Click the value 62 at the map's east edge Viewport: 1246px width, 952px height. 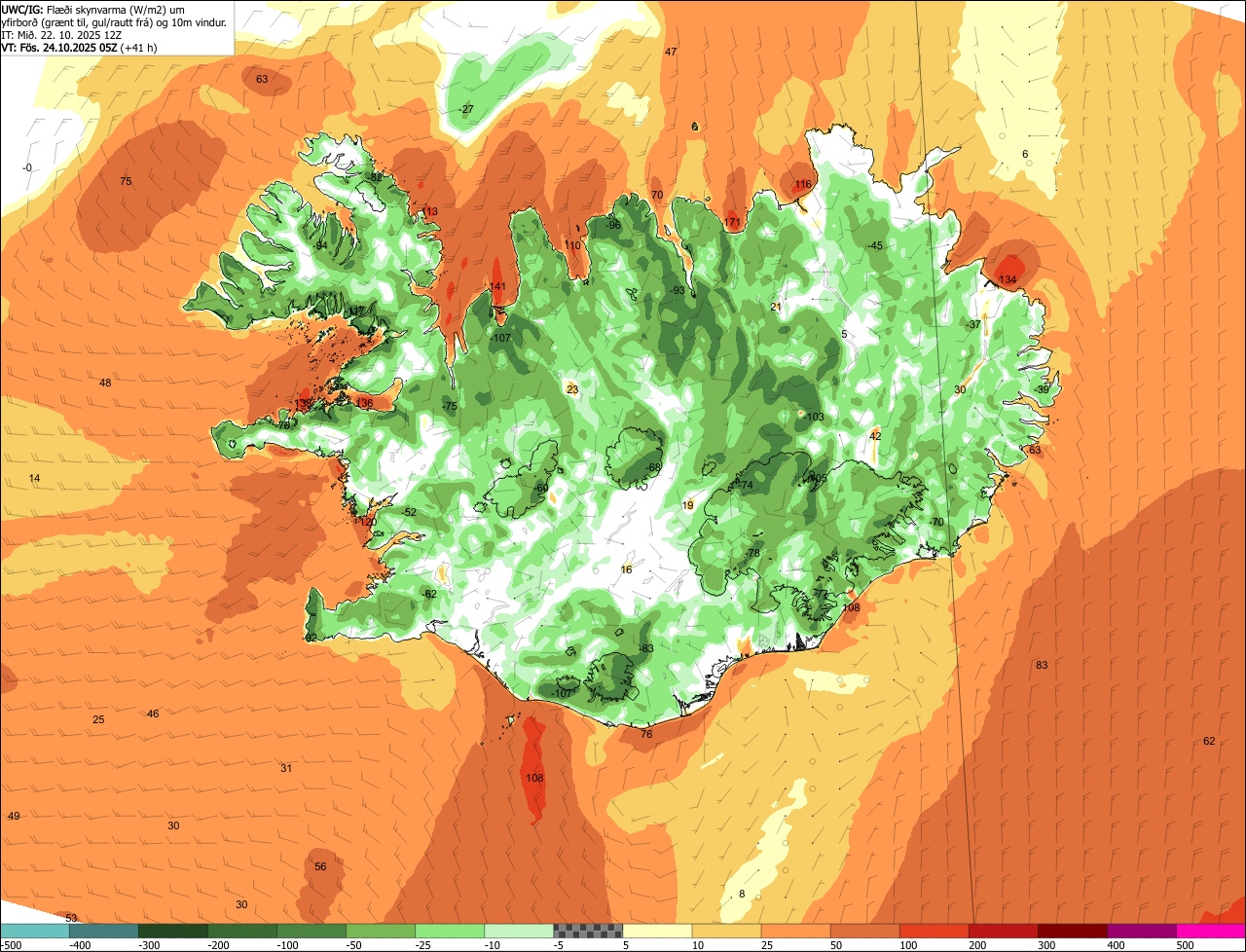coord(1209,742)
